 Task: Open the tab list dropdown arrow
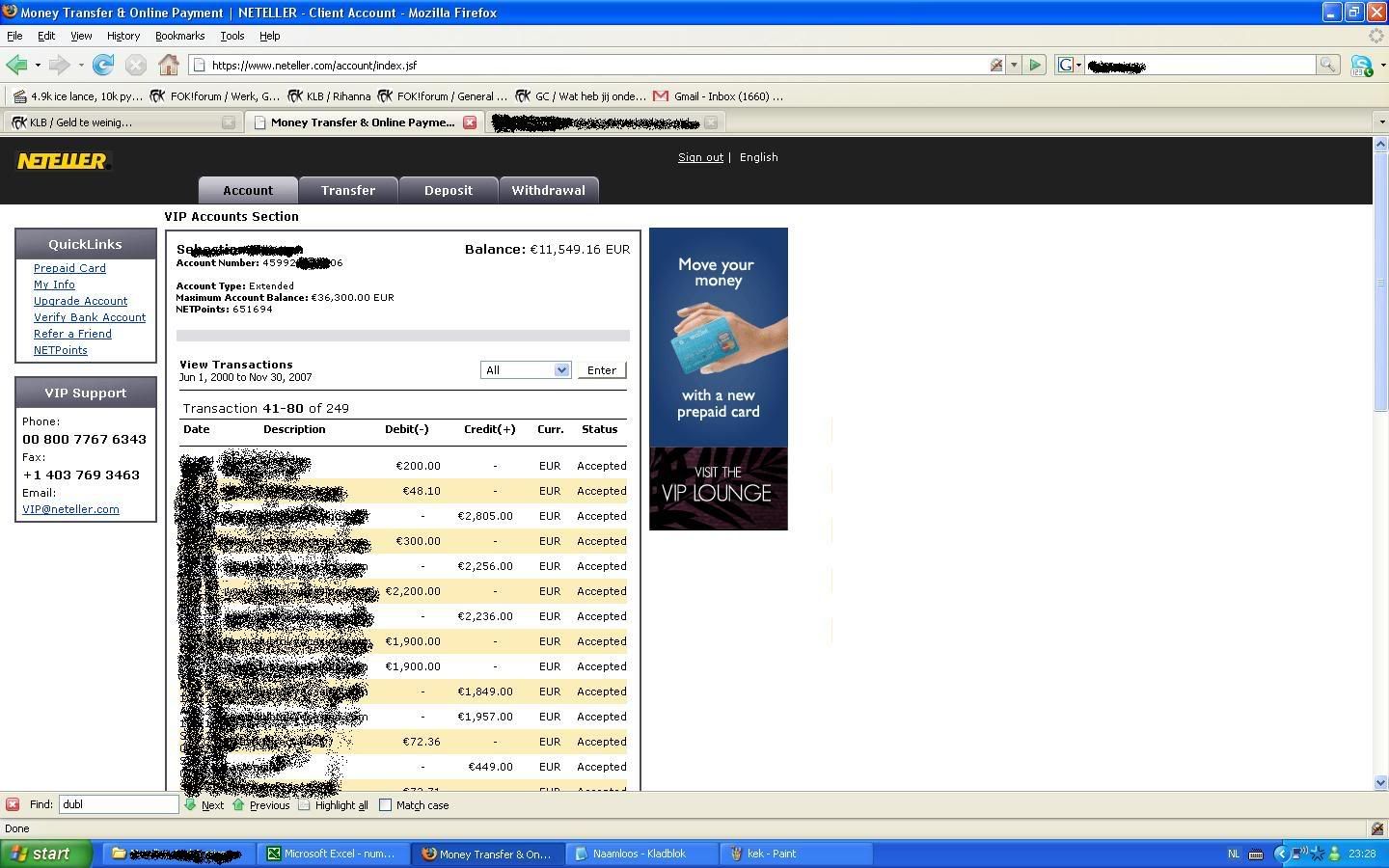(x=1380, y=122)
